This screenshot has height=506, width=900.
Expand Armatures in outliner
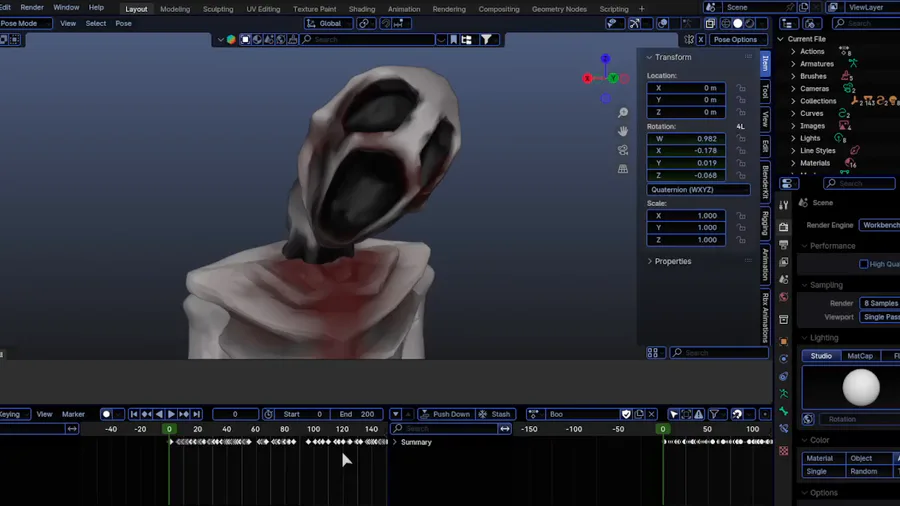click(793, 64)
